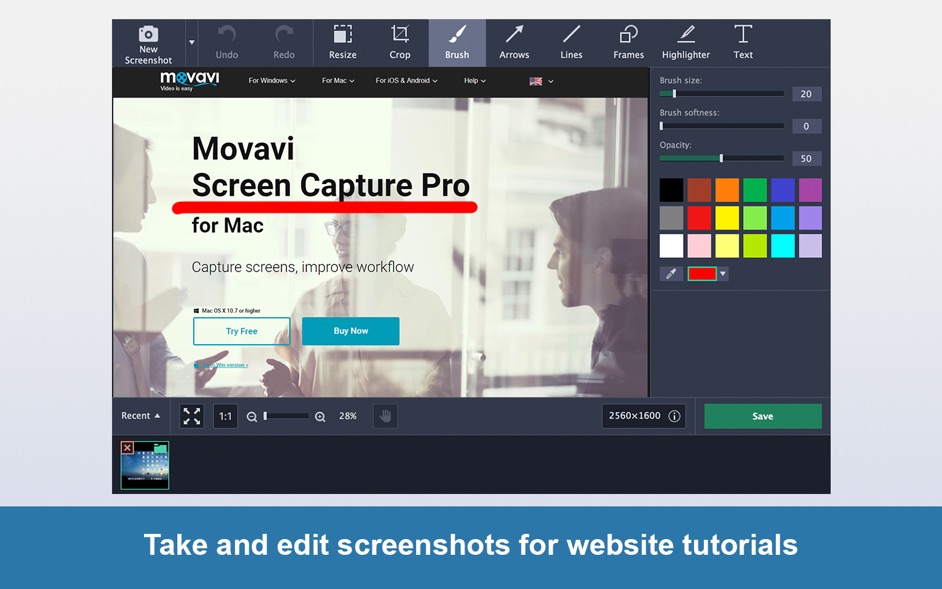Select the Frames tool
942x589 pixels.
[628, 43]
